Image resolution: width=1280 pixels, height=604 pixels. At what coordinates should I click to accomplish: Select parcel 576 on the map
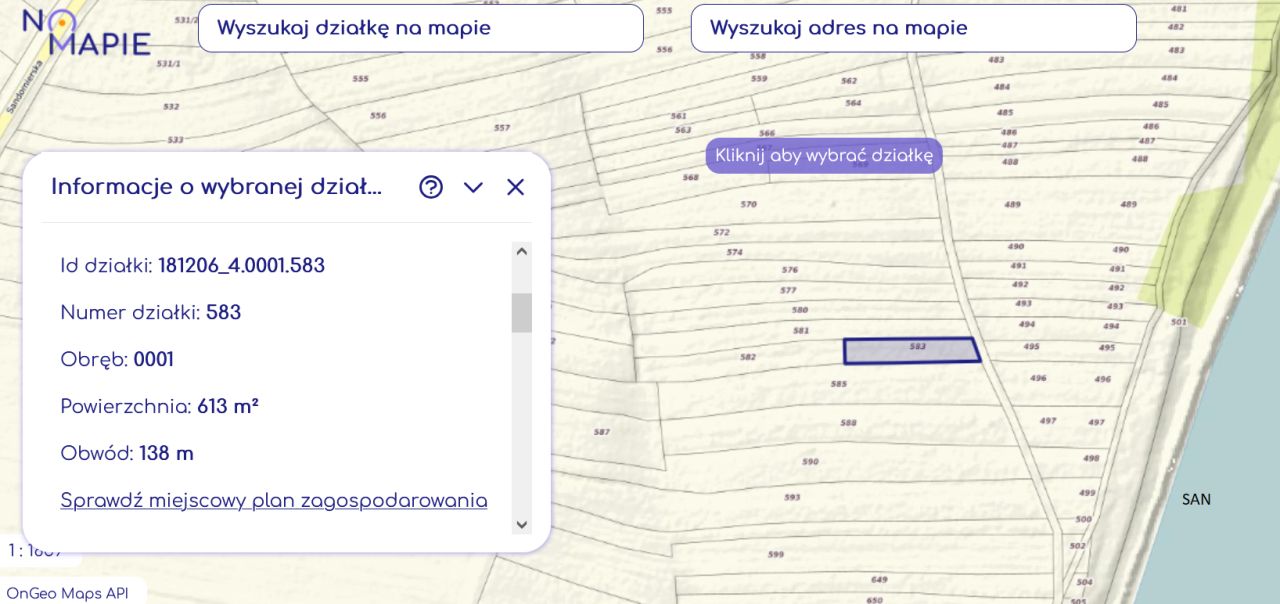pos(790,270)
